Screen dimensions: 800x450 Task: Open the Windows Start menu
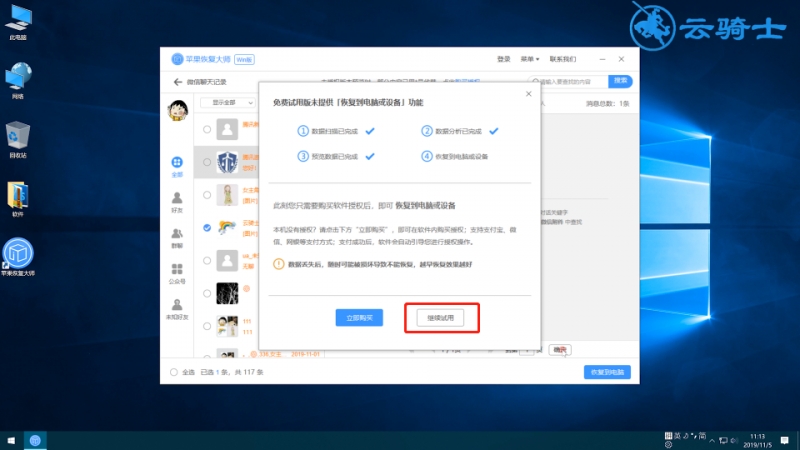click(11, 440)
